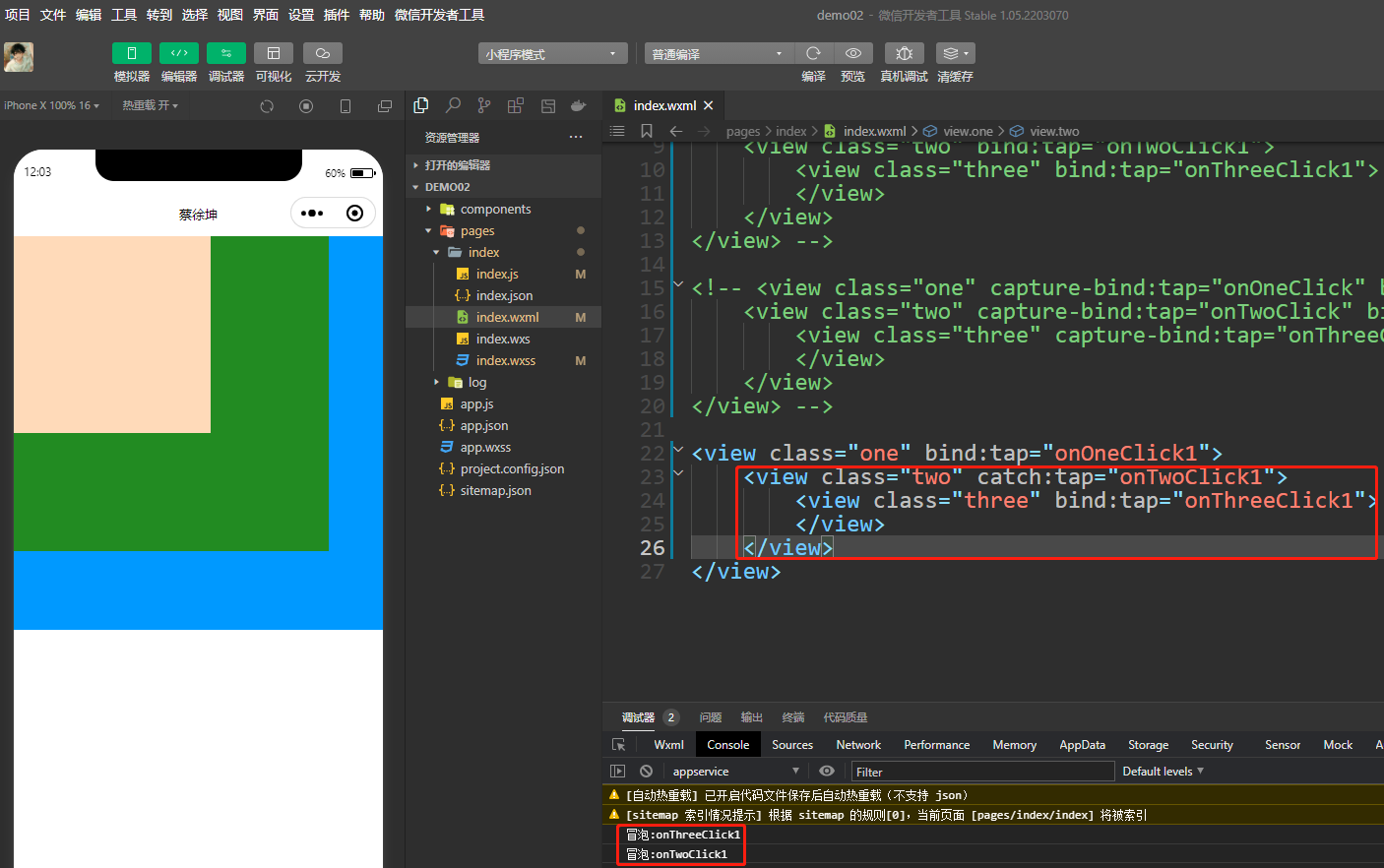The width and height of the screenshot is (1384, 868).
Task: Open index.js in the file tree
Action: (x=497, y=274)
